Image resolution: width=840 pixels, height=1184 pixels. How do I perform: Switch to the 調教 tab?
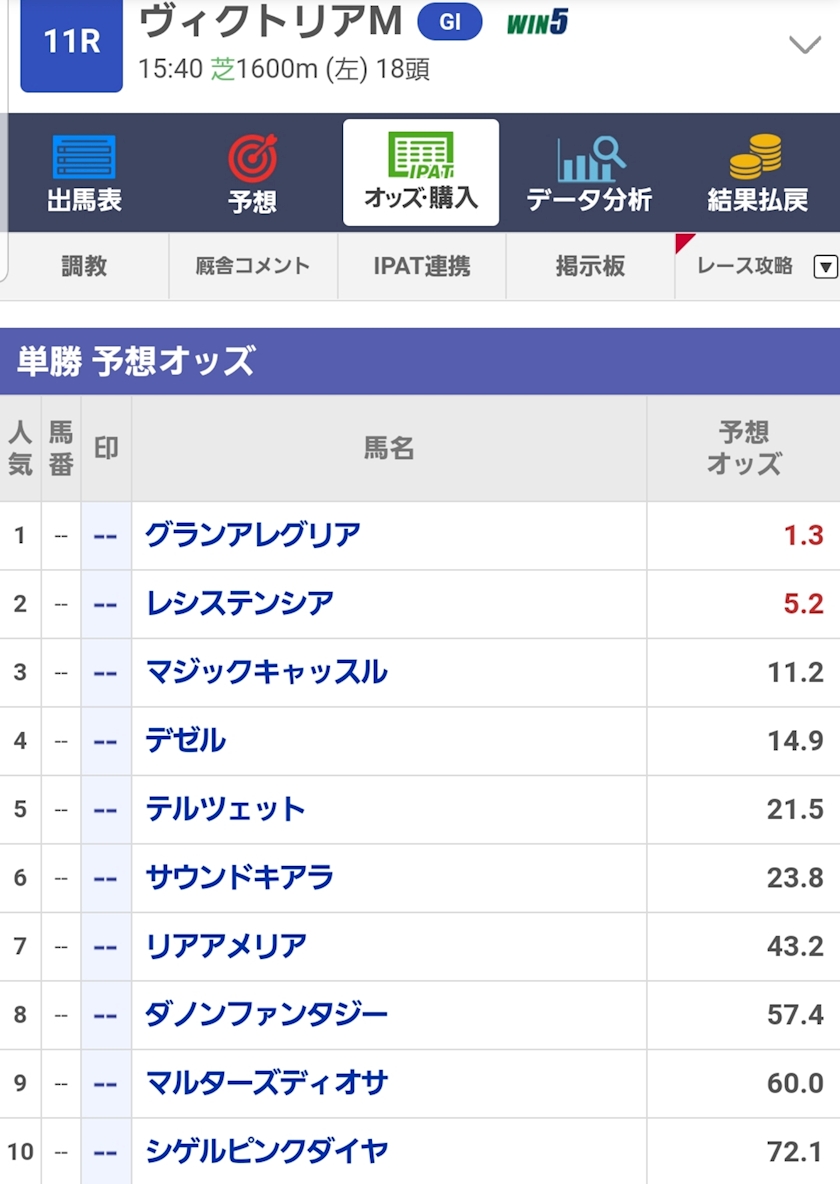[x=84, y=266]
